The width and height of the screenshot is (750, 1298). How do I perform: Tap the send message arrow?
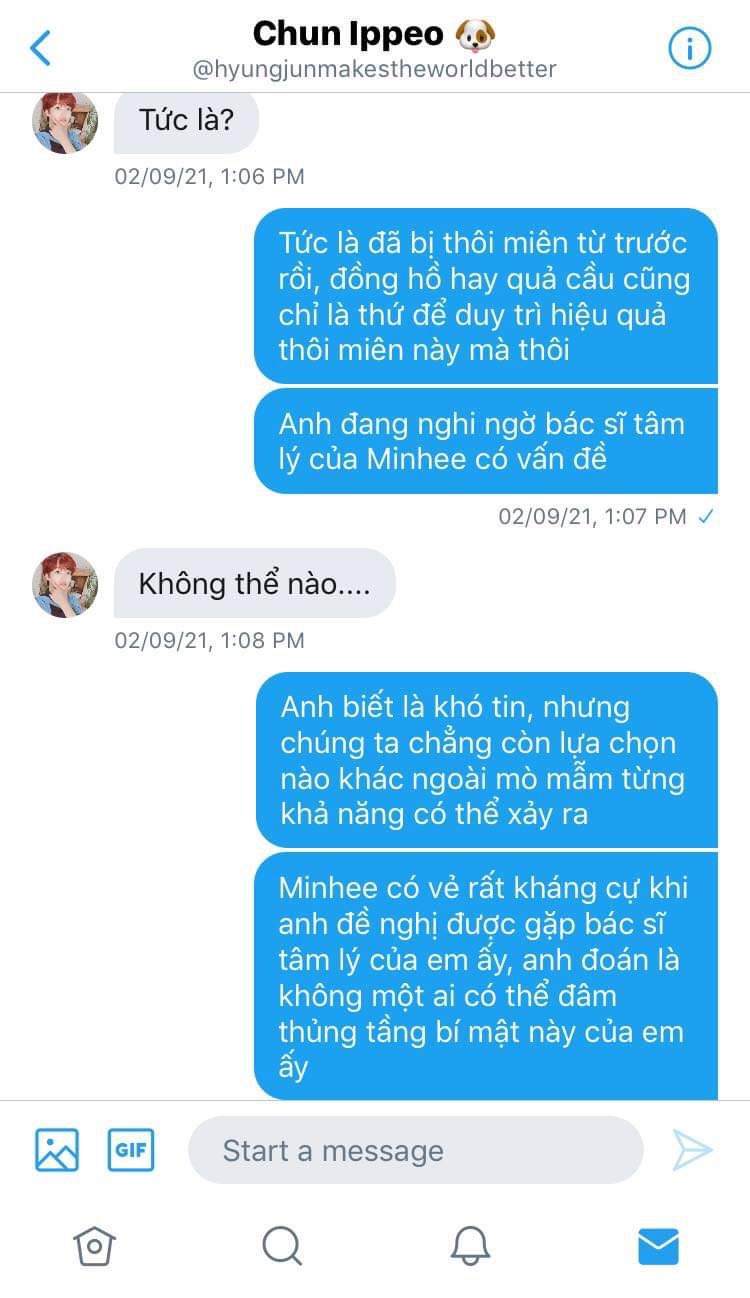691,1150
